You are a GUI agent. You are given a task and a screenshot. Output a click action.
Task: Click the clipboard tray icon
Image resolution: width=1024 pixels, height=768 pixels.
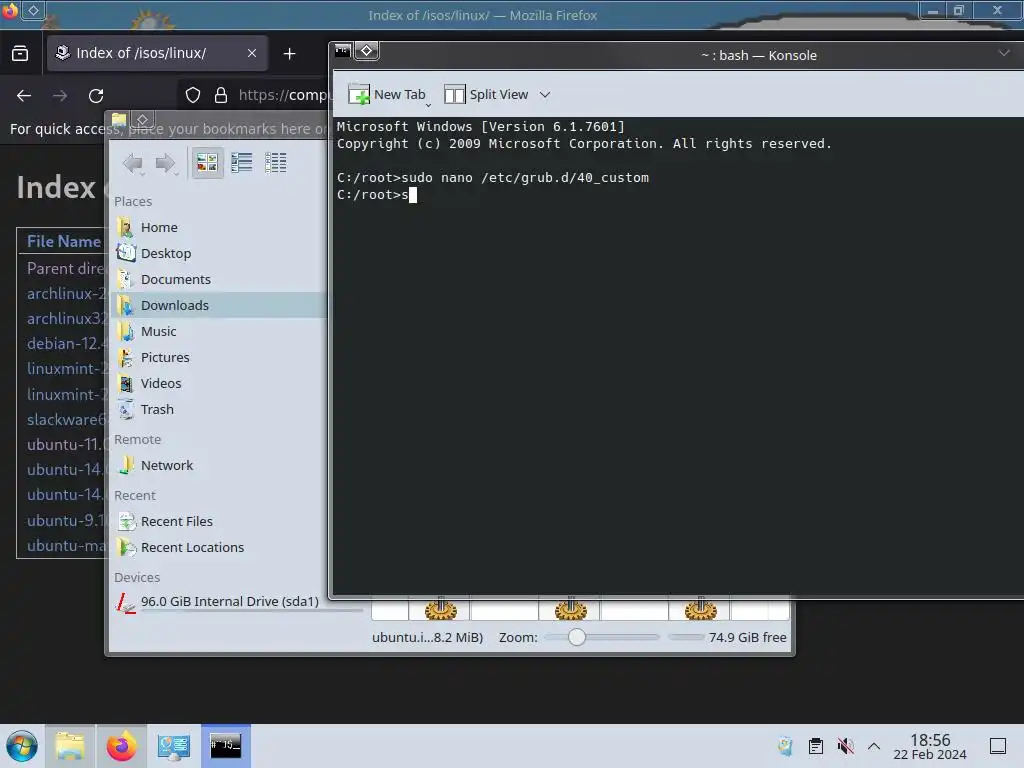[x=816, y=746]
